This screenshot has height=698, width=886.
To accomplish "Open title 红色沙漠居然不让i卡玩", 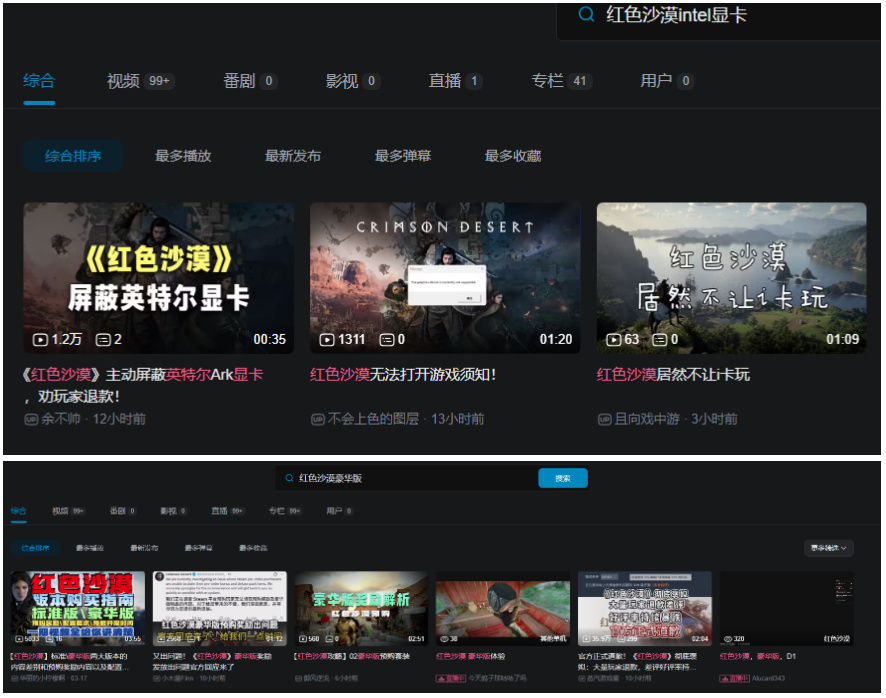I will pyautogui.click(x=674, y=375).
